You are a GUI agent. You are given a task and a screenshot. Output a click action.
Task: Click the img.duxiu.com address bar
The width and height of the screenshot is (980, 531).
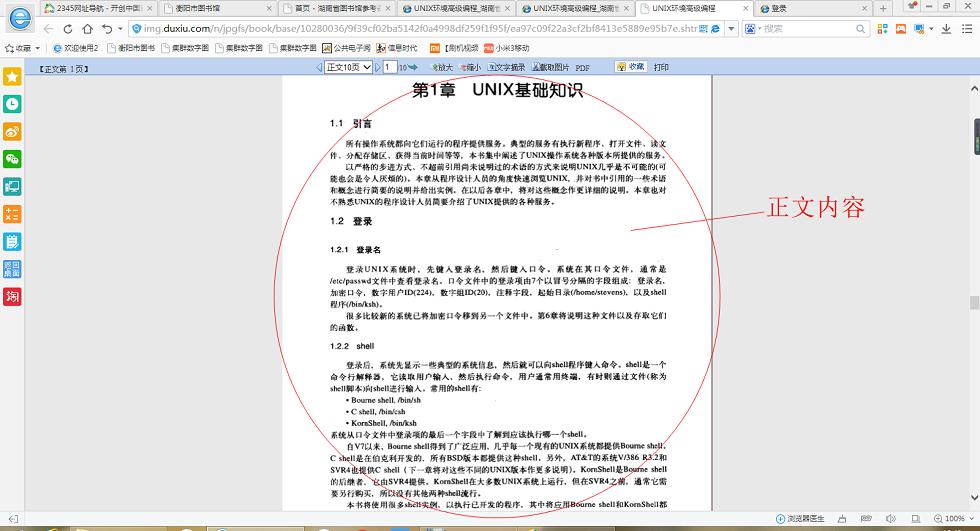[x=419, y=29]
